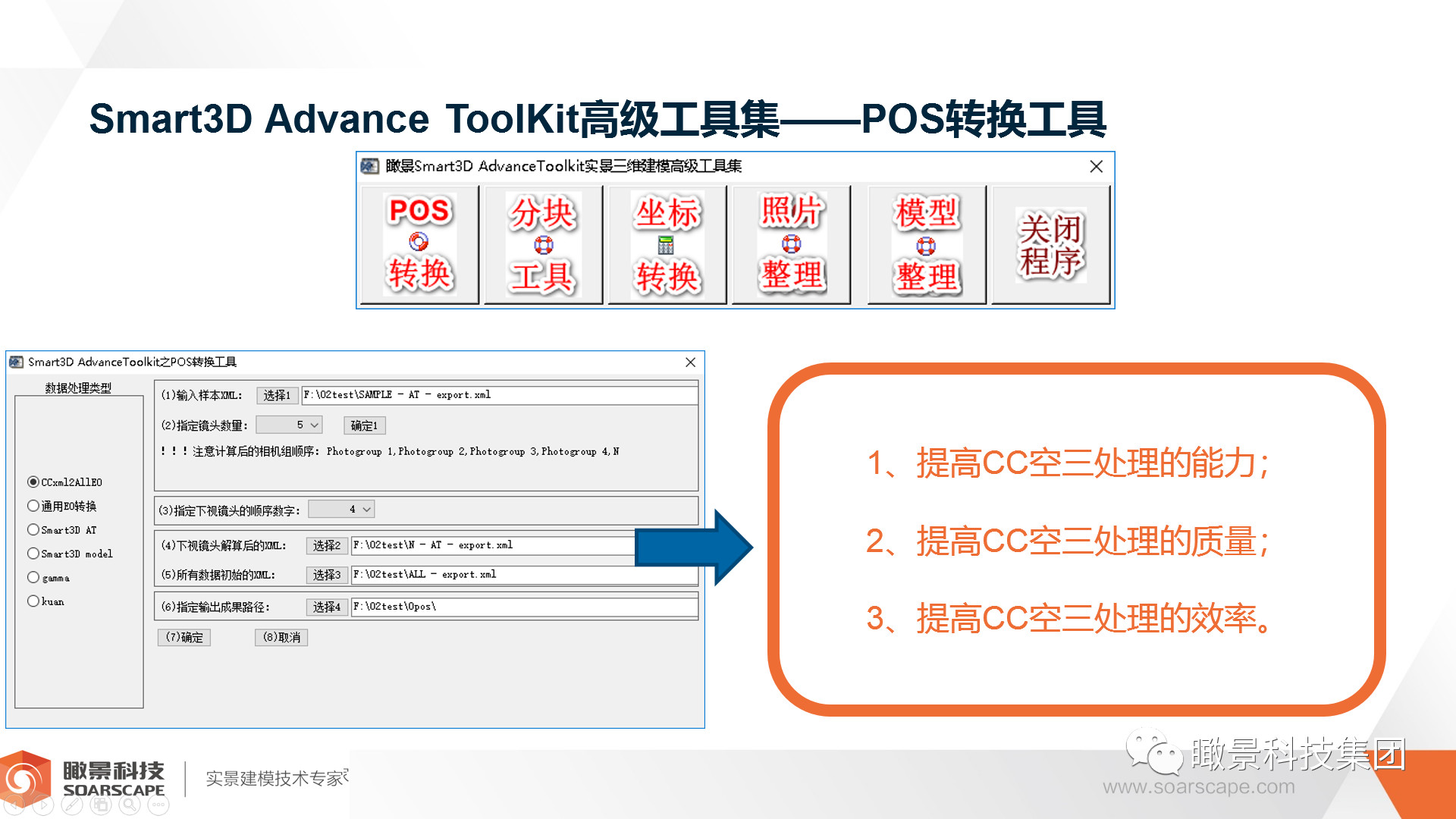This screenshot has height=819, width=1456.
Task: Click the Soarscape cube logo
Action: pyautogui.click(x=26, y=777)
